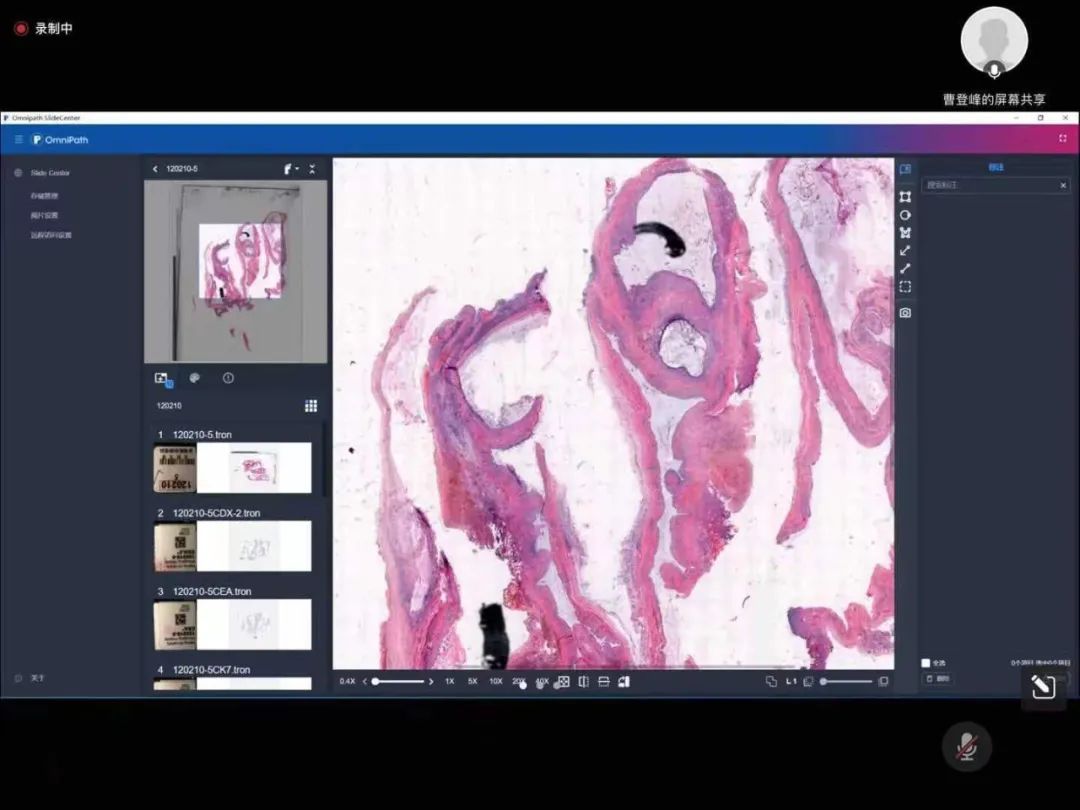The height and width of the screenshot is (810, 1080).
Task: Go back using arrow beside 120210-5
Action: click(155, 169)
